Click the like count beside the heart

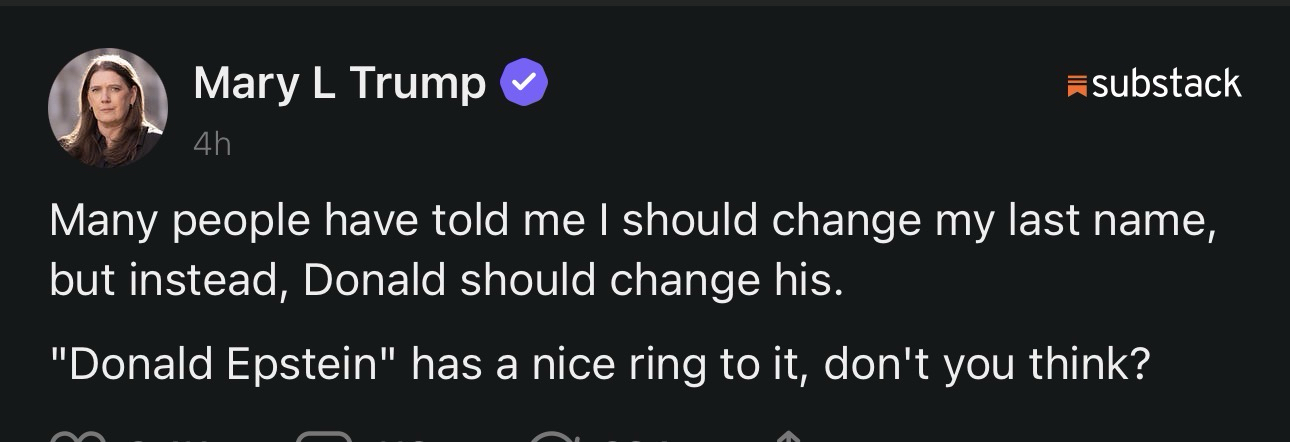[x=158, y=439]
